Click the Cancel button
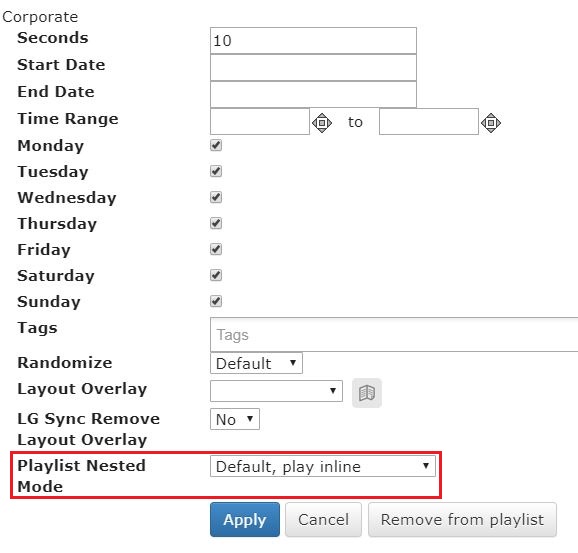The width and height of the screenshot is (578, 553). (323, 519)
